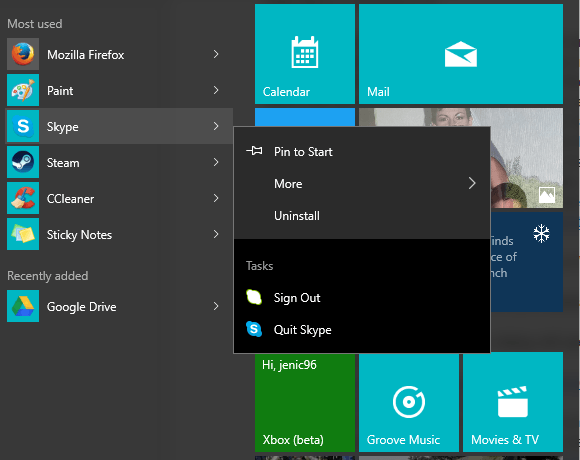The width and height of the screenshot is (580, 460).
Task: Click the Google Drive label text
Action: click(x=81, y=307)
